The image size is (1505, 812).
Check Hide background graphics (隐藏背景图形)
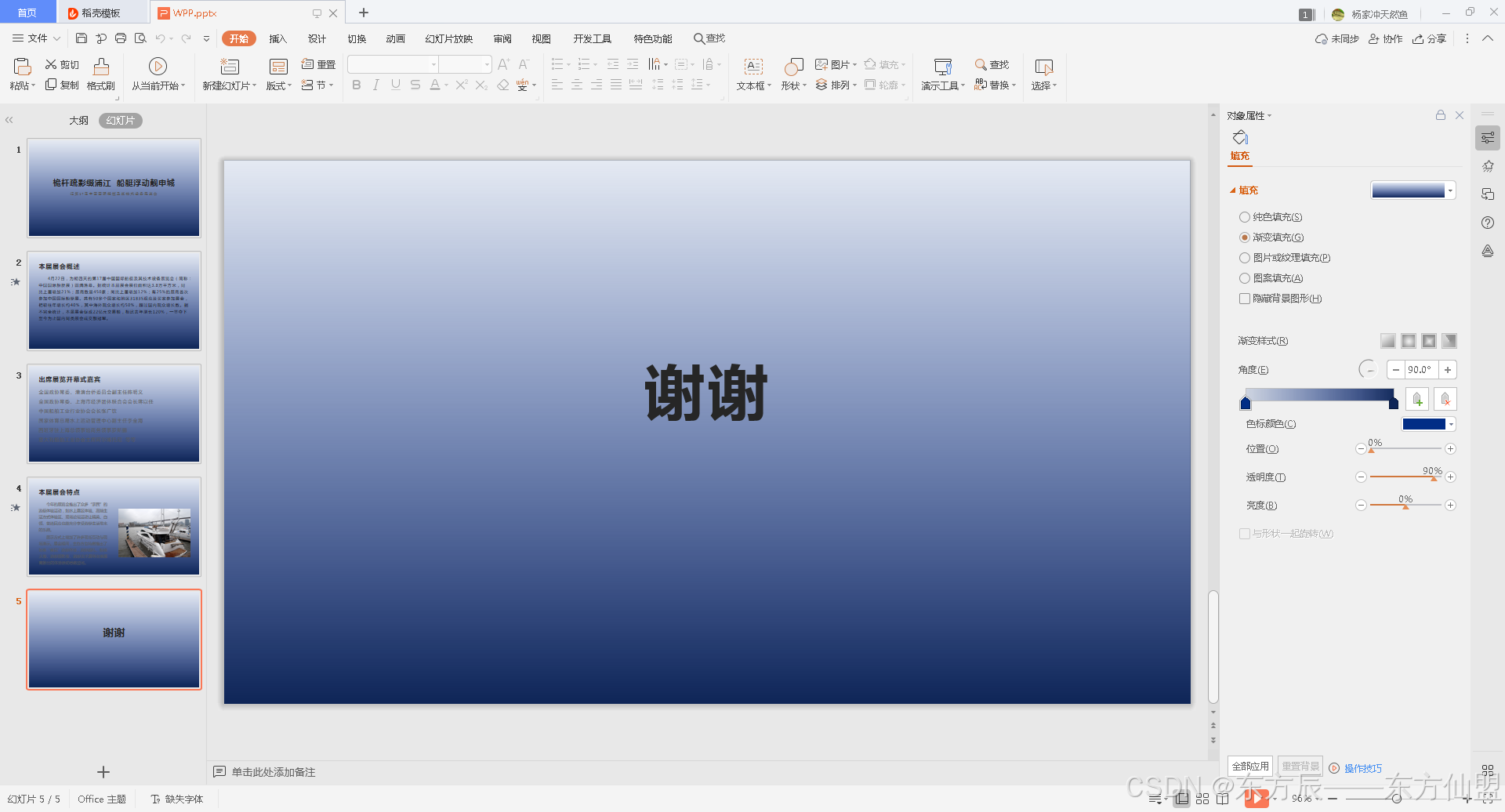[1245, 299]
